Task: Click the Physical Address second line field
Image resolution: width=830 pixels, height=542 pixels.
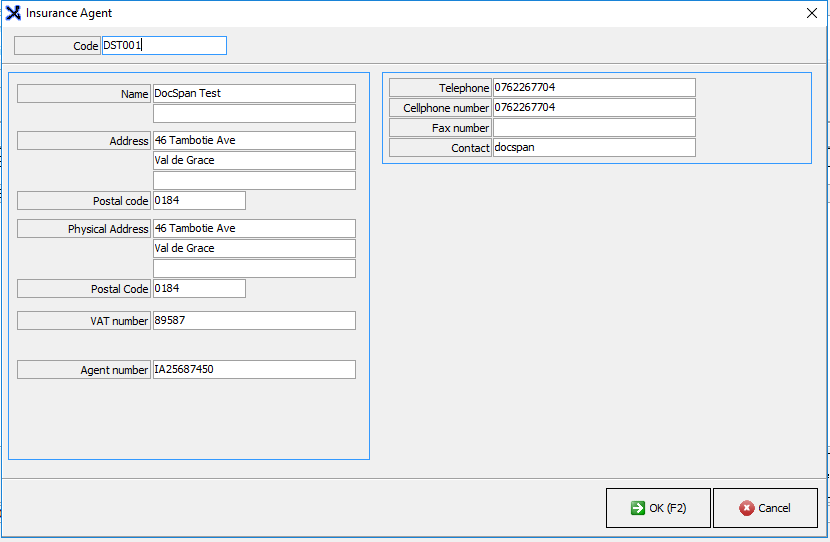Action: (254, 249)
